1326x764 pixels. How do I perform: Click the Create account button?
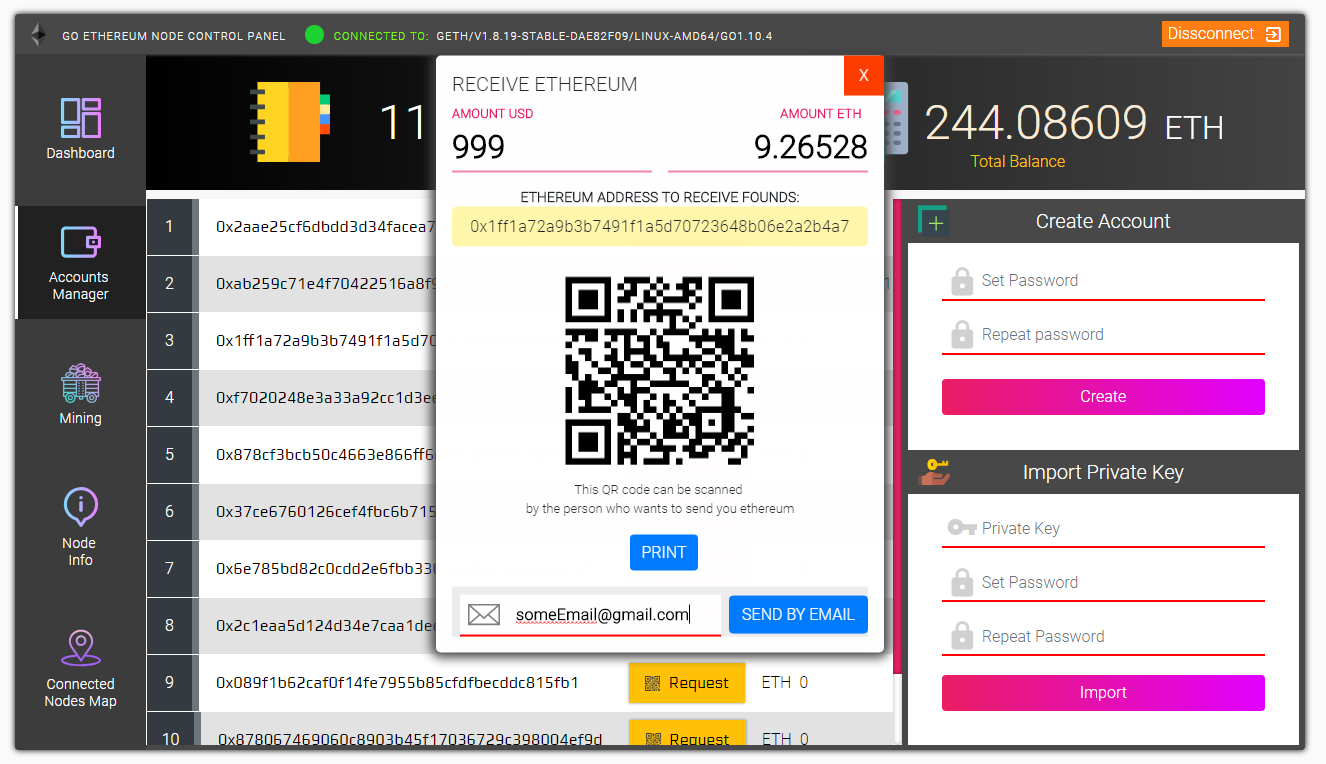point(1103,397)
